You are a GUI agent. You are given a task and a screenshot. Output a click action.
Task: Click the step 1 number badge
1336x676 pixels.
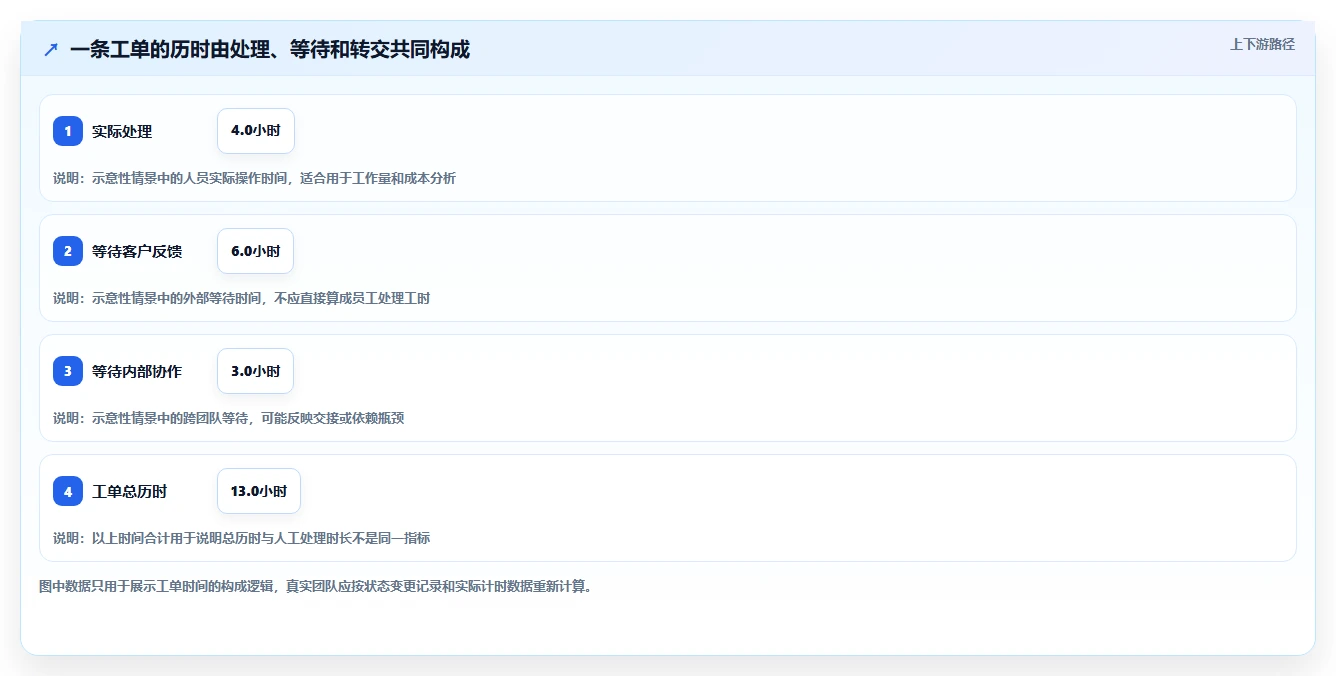point(68,131)
